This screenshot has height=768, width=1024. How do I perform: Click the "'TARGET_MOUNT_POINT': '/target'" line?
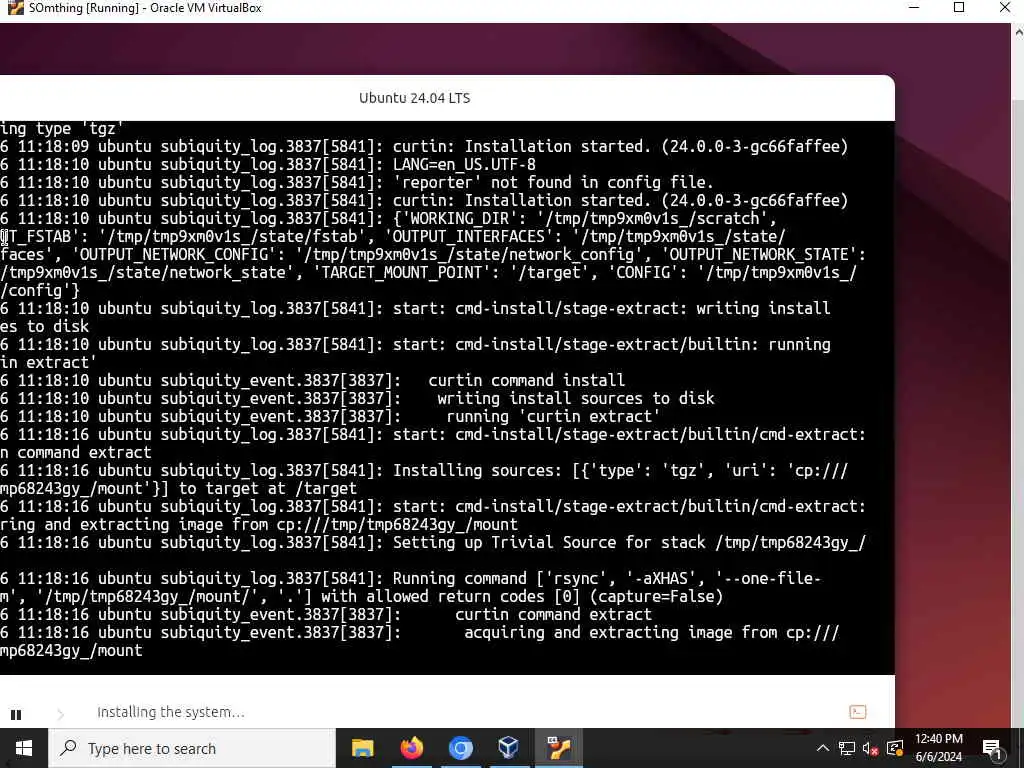tap(428, 272)
